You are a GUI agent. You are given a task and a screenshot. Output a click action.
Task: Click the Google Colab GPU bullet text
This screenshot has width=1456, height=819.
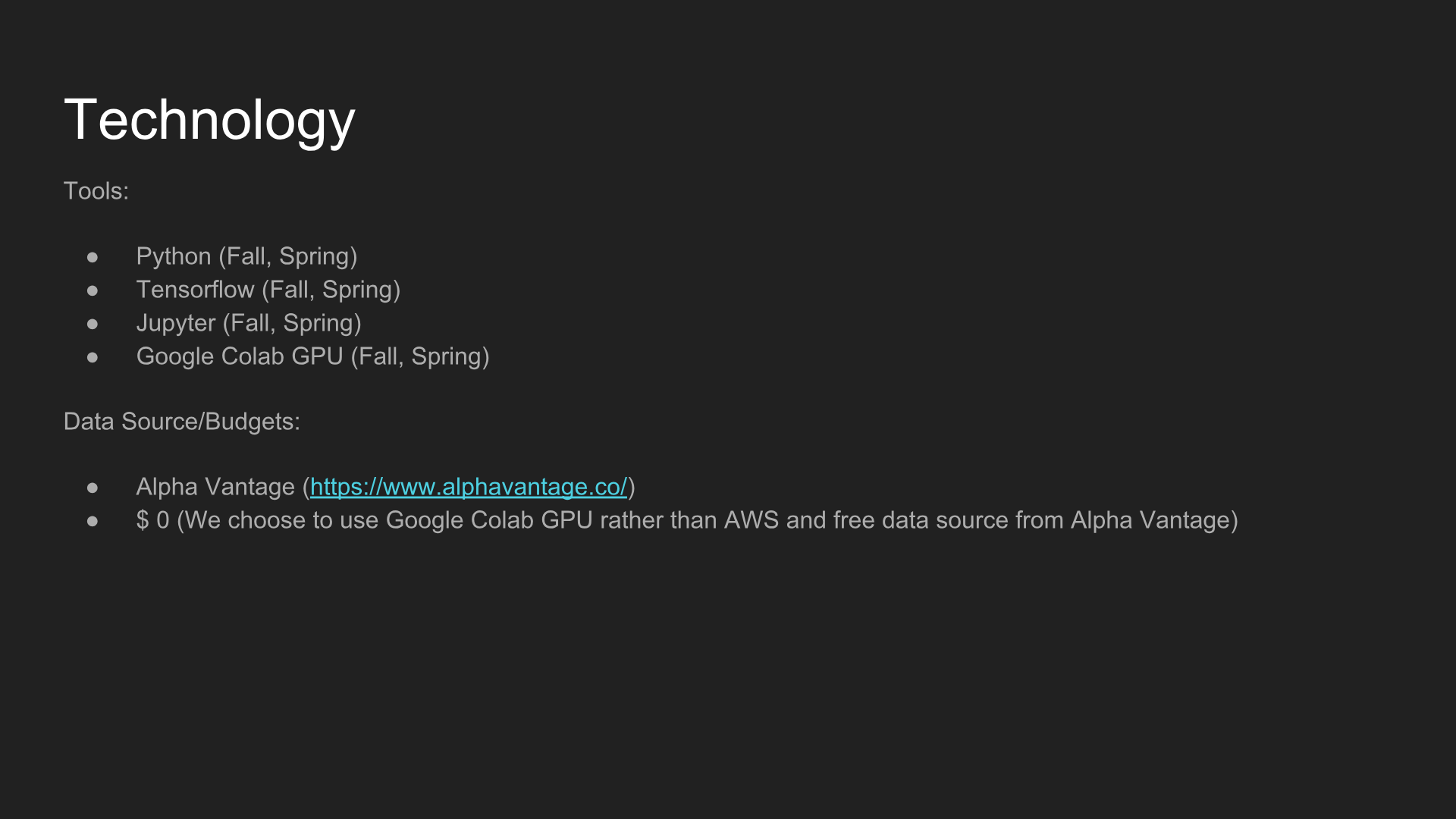coord(312,356)
